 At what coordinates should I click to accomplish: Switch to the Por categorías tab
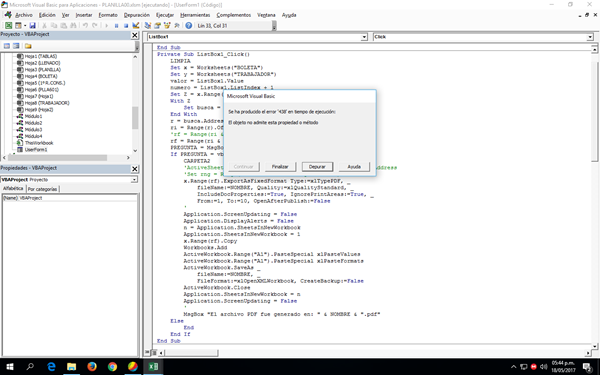pyautogui.click(x=42, y=189)
